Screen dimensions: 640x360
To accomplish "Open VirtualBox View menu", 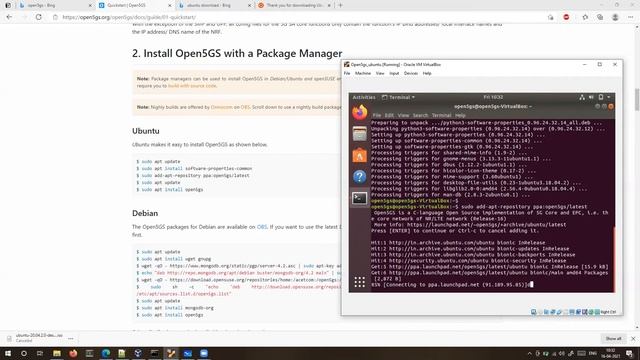I will point(380,73).
